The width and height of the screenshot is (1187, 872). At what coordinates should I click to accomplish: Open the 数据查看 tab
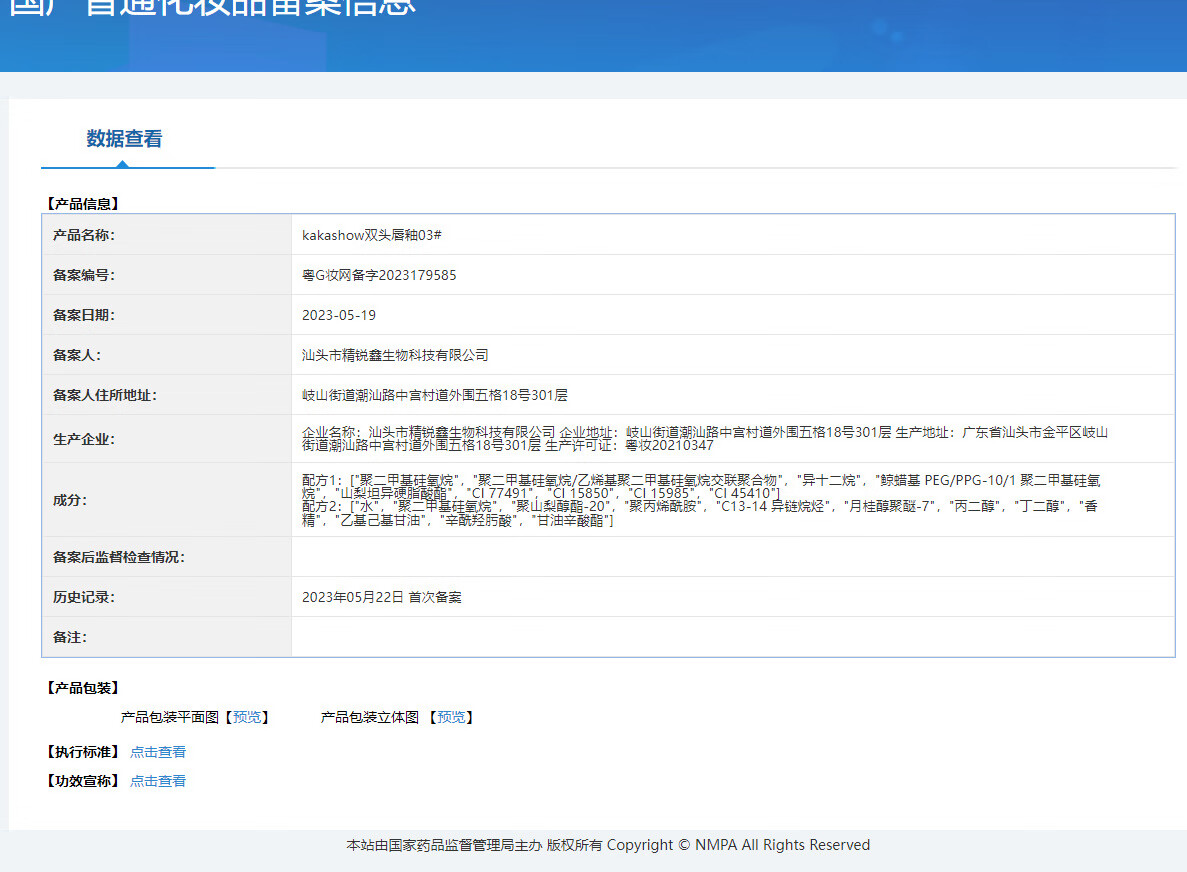[124, 139]
